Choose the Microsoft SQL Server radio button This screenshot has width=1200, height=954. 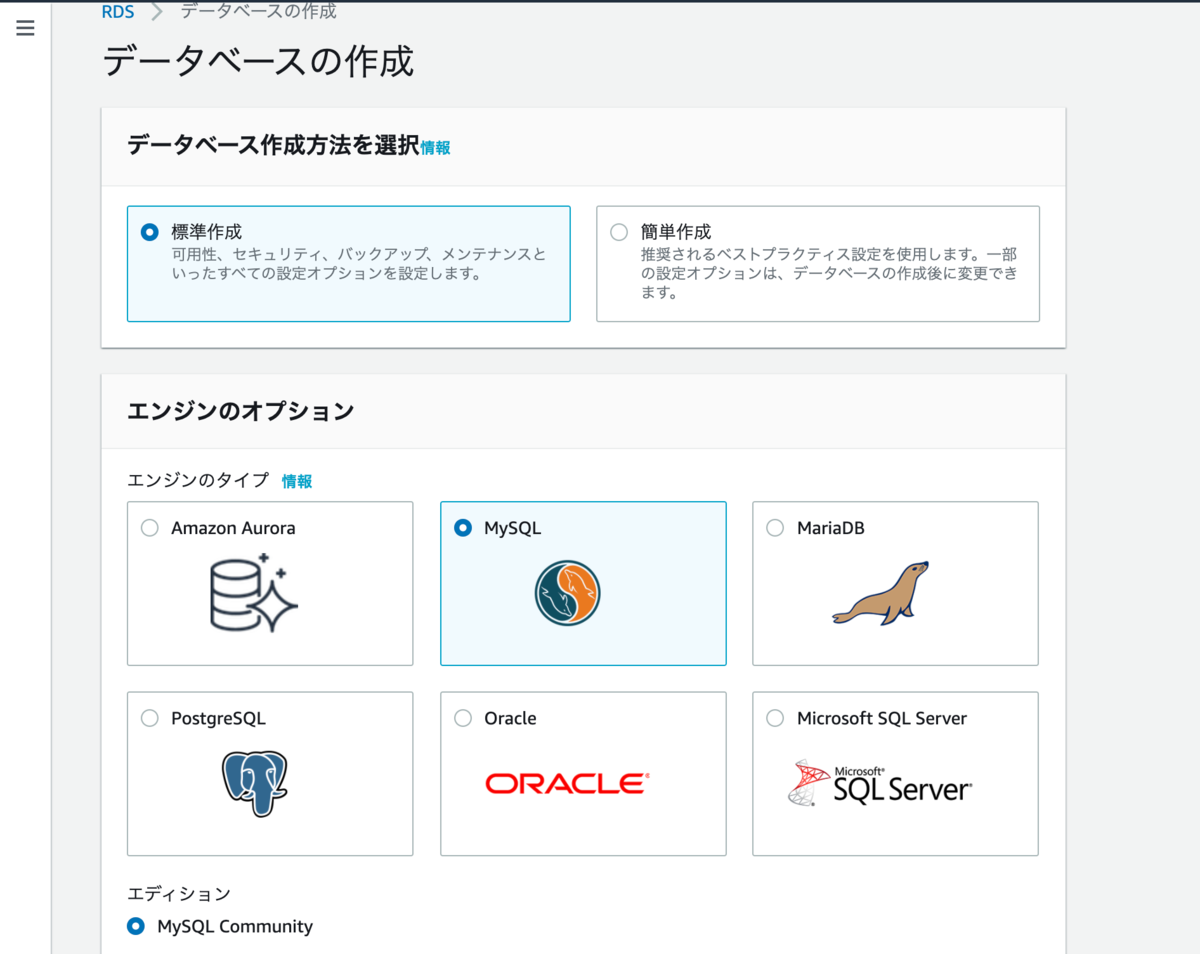(x=775, y=718)
